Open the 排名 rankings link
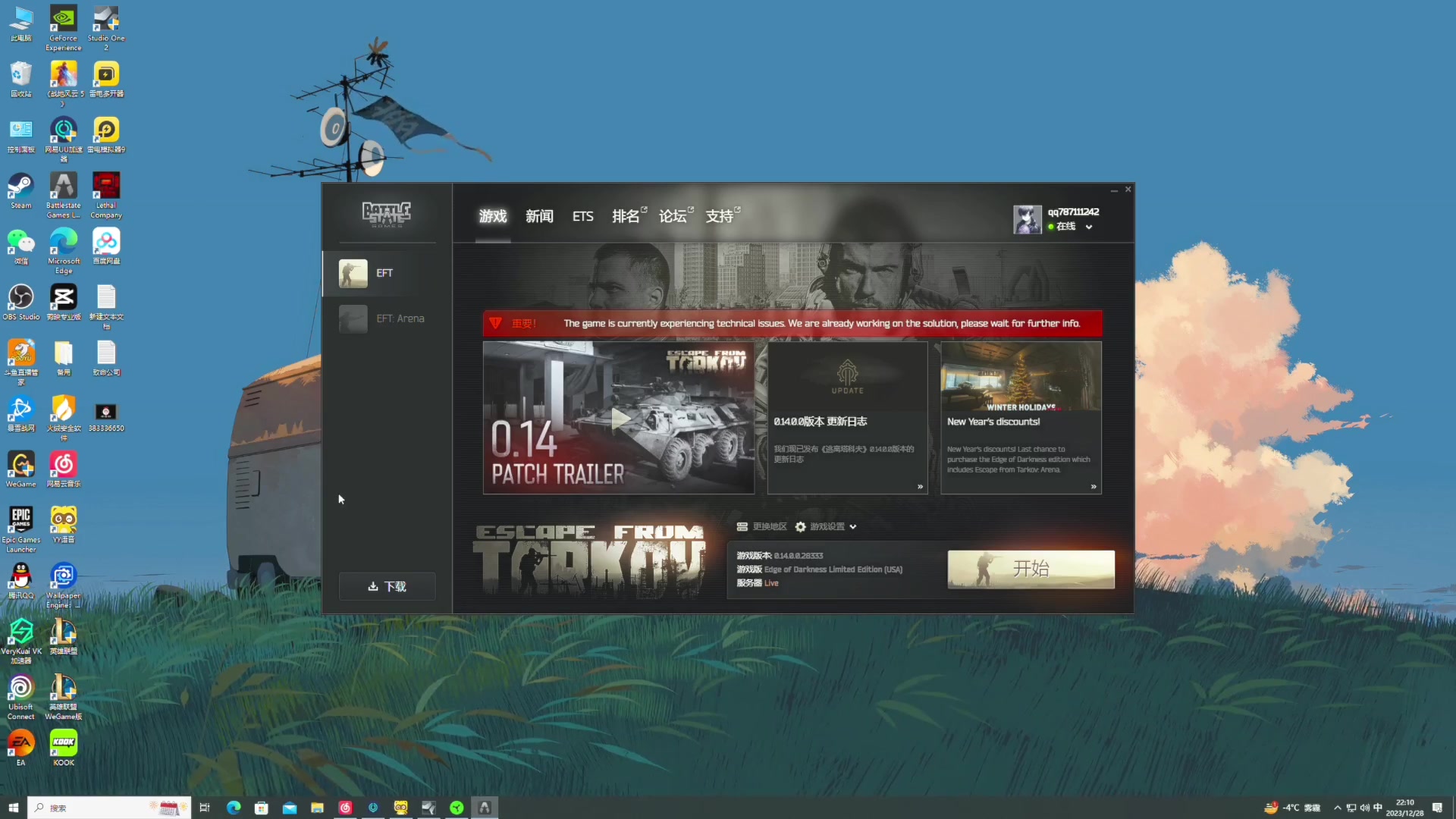 pyautogui.click(x=629, y=216)
